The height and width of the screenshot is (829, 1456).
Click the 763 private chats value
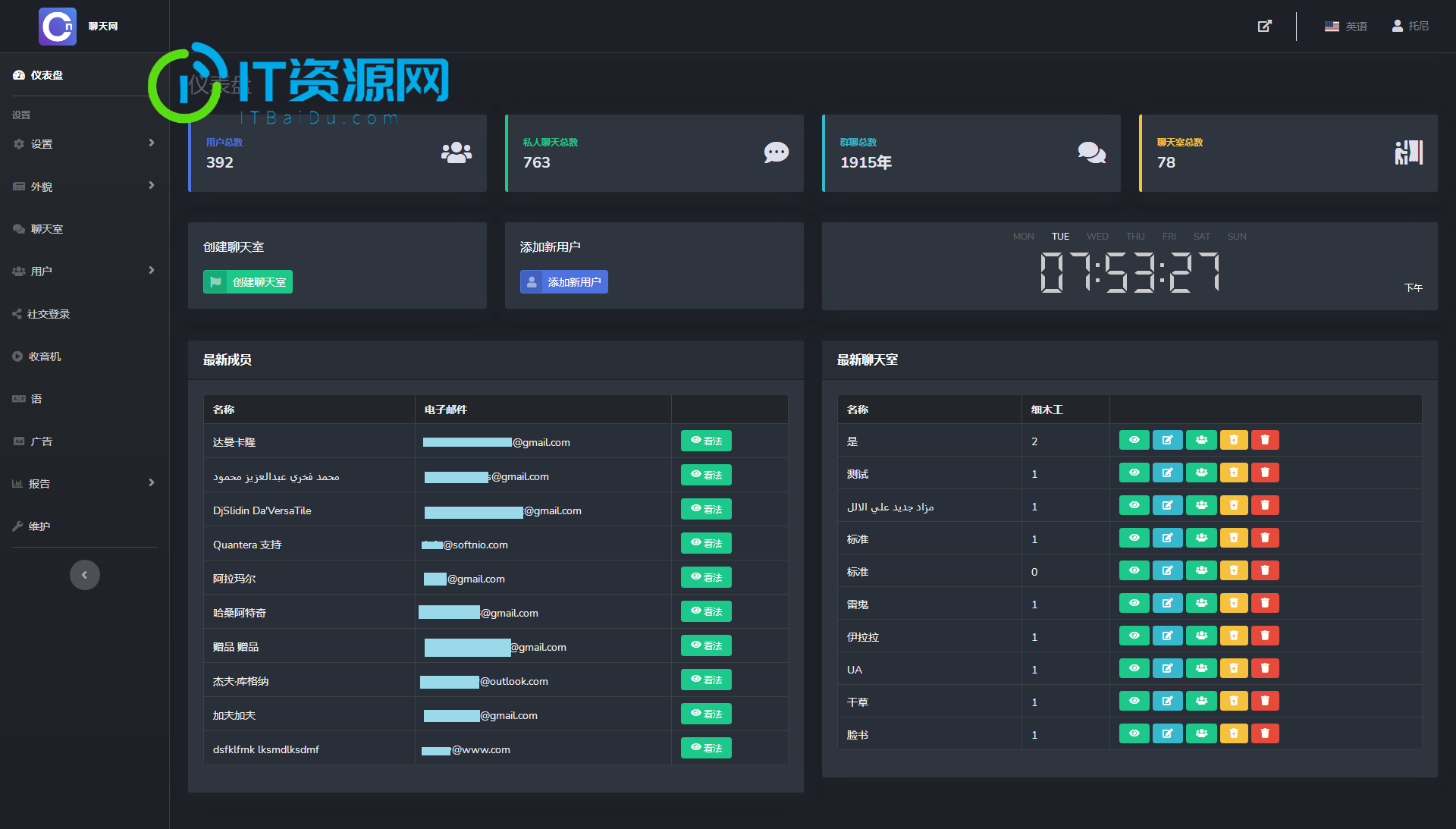point(537,162)
